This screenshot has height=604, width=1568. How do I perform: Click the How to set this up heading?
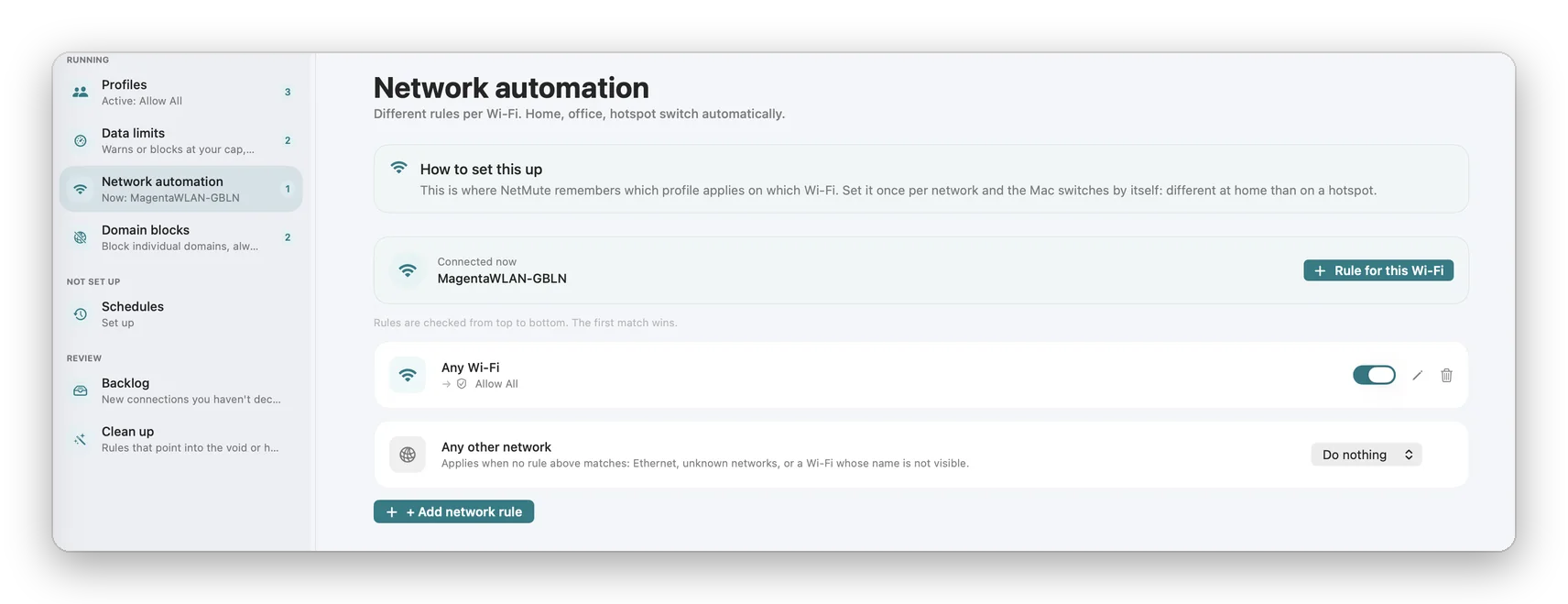tap(481, 170)
